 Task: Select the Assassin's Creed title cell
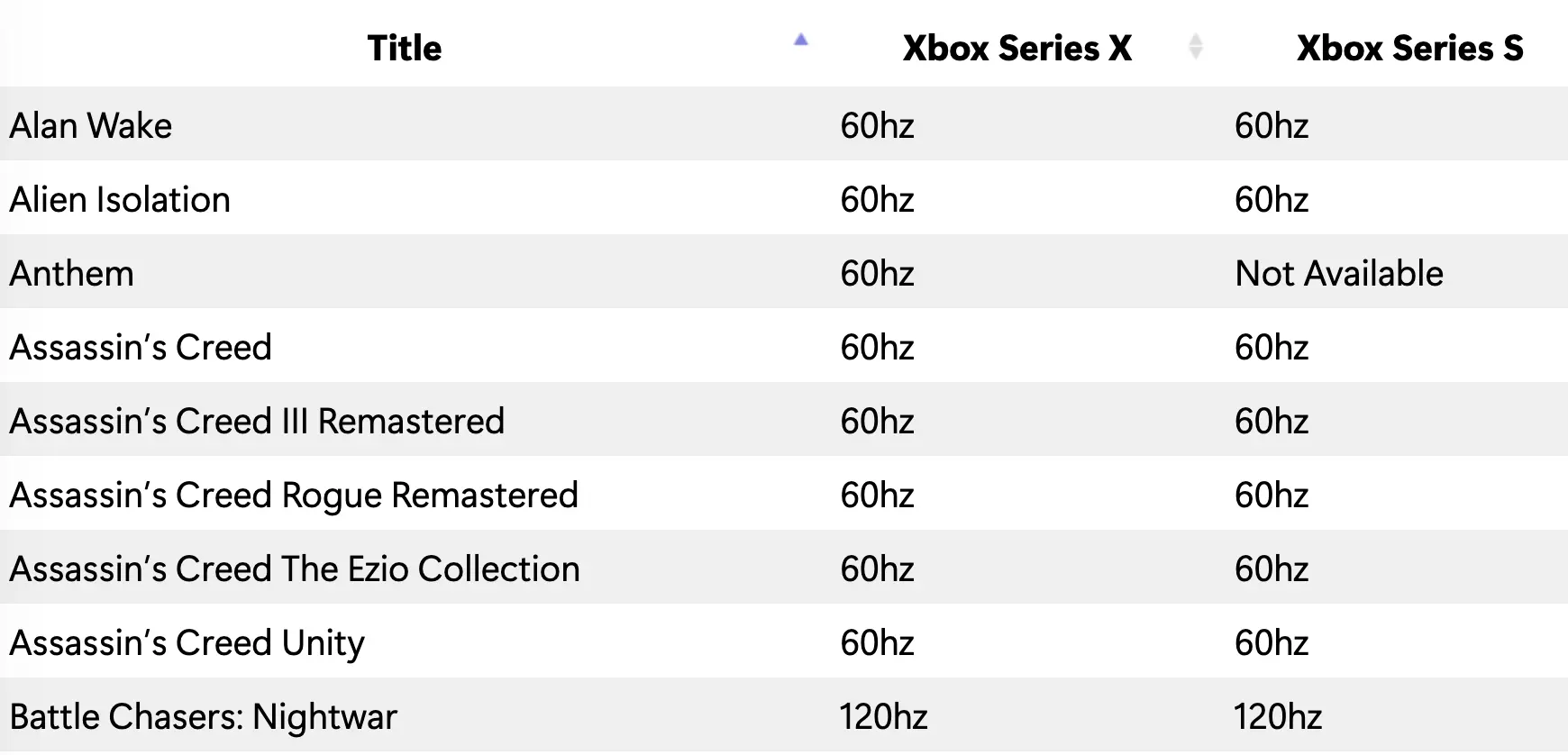coord(141,348)
